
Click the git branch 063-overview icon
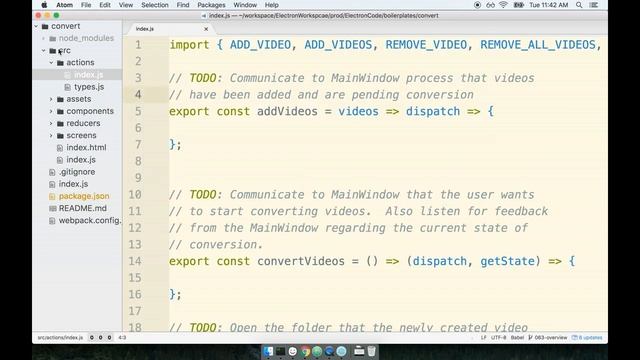[x=530, y=338]
